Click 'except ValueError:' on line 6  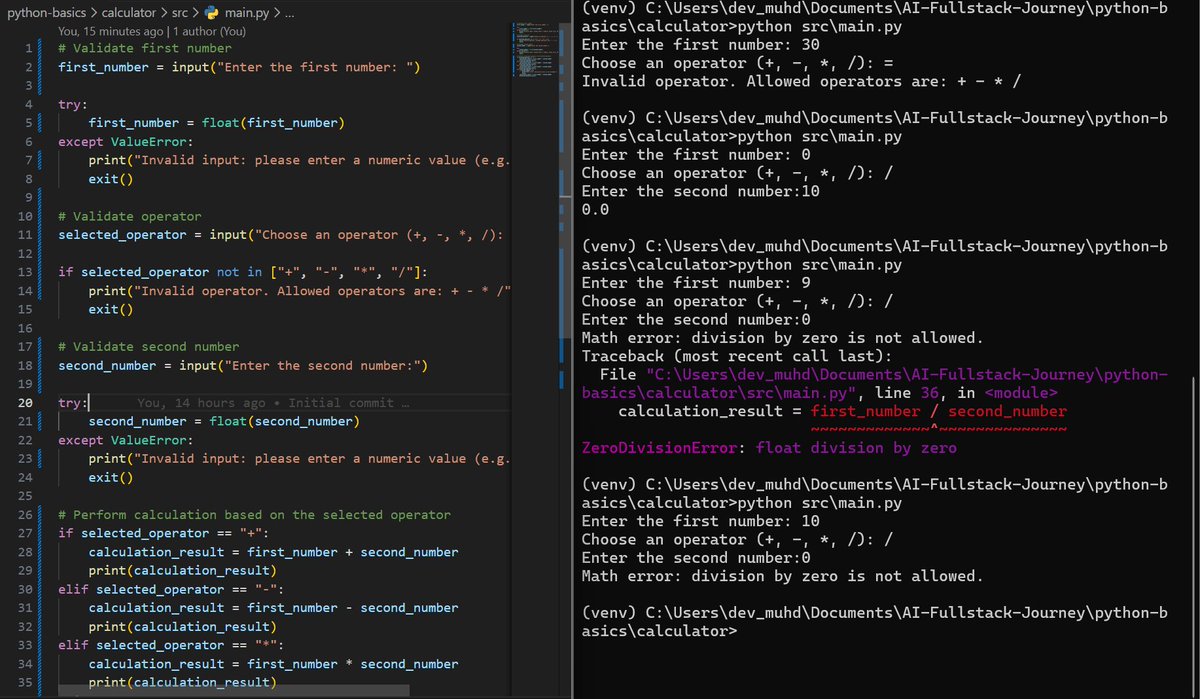tap(125, 142)
